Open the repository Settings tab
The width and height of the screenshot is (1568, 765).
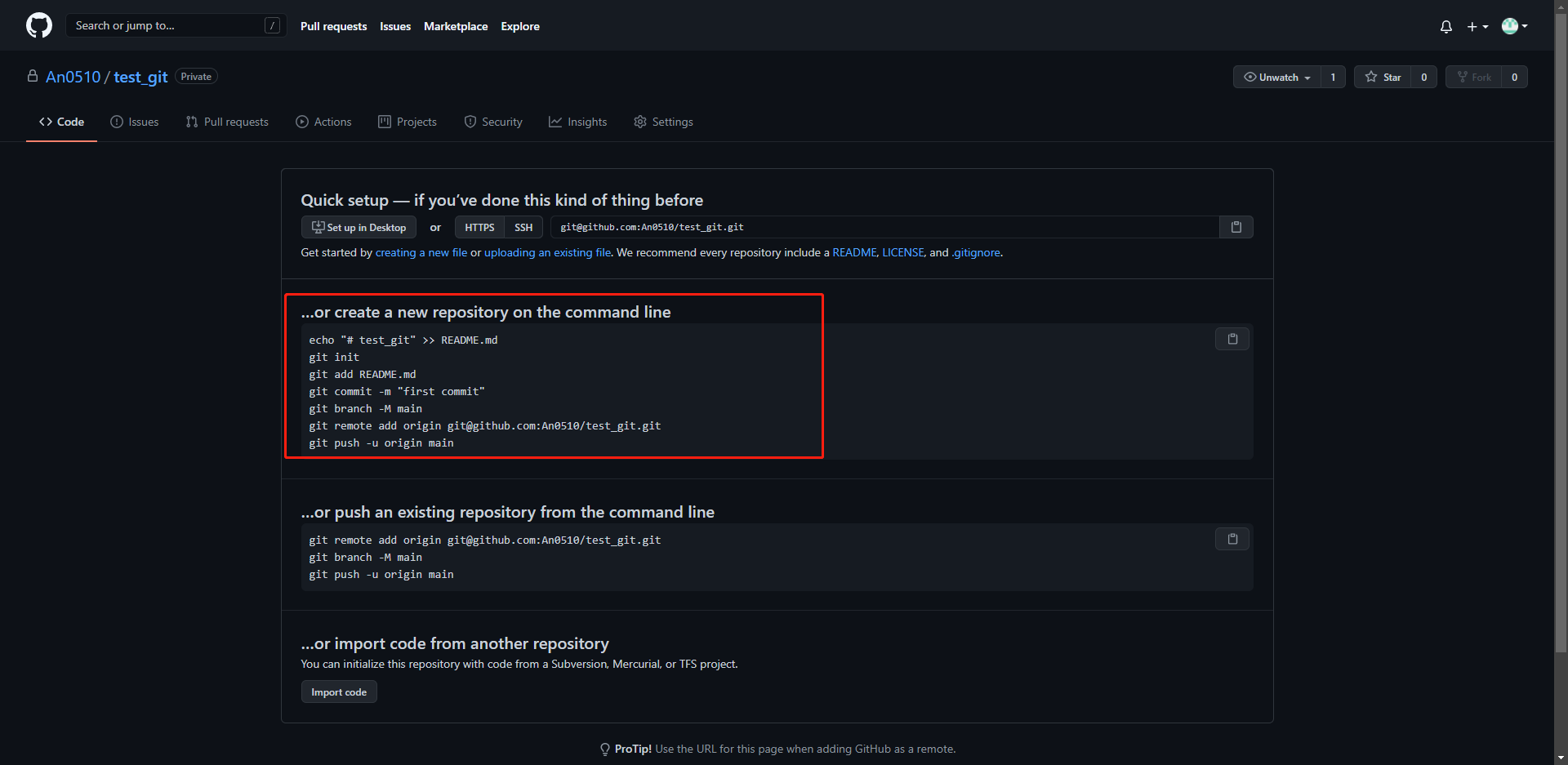(x=663, y=122)
